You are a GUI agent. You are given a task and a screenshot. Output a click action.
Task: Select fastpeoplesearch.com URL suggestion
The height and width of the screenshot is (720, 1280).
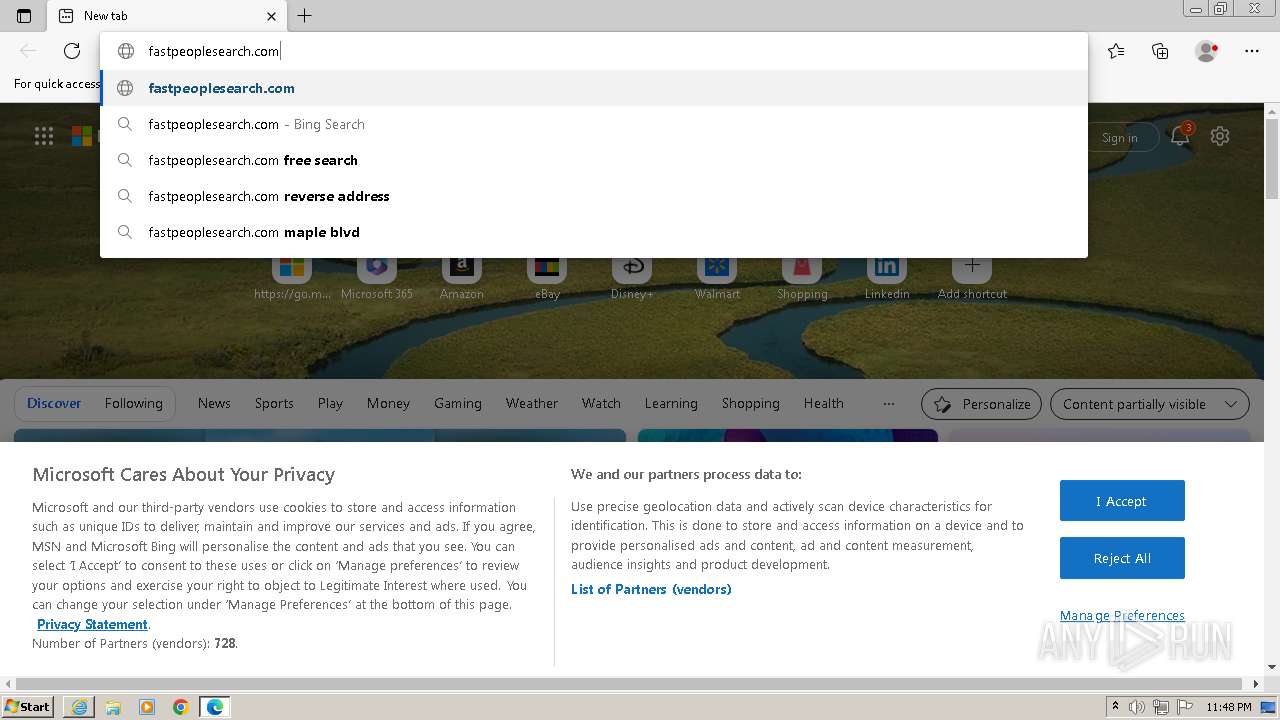point(594,88)
